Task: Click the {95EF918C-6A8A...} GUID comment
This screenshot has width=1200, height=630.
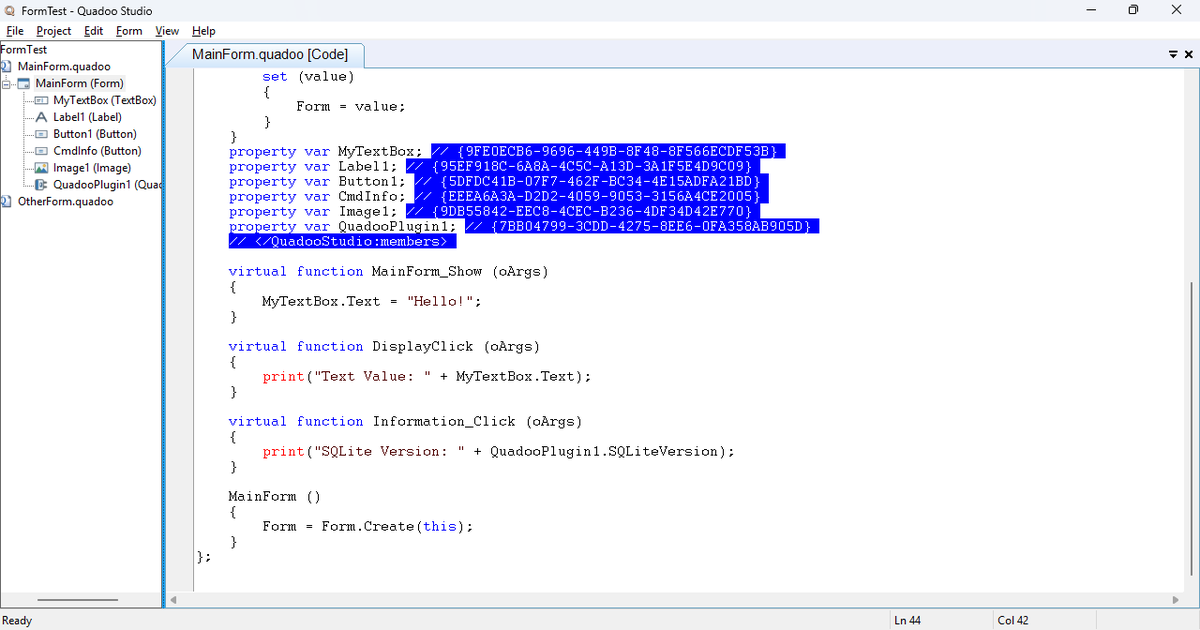Action: [x=582, y=166]
